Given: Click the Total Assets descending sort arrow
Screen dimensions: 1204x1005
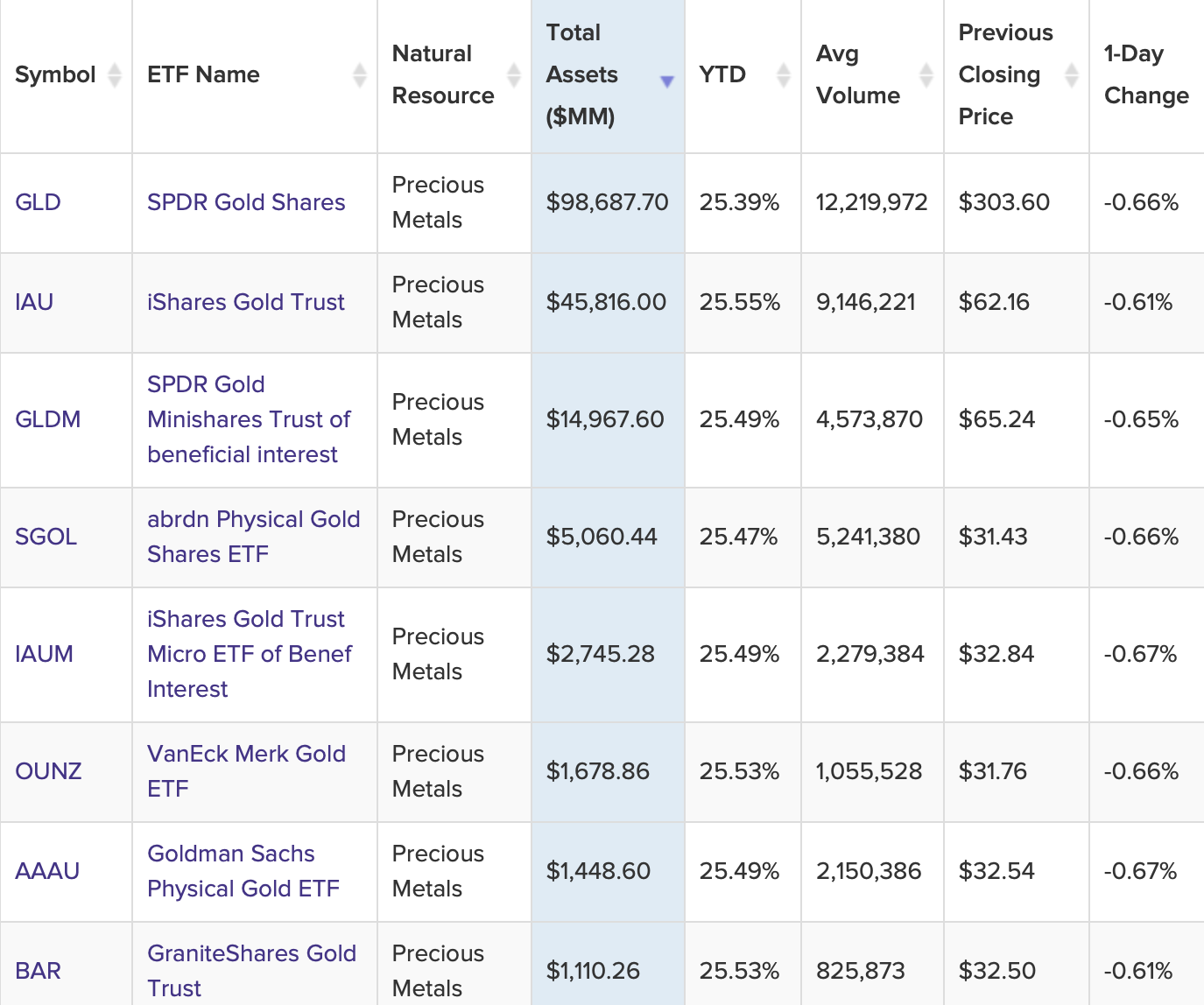Looking at the screenshot, I should pos(667,81).
